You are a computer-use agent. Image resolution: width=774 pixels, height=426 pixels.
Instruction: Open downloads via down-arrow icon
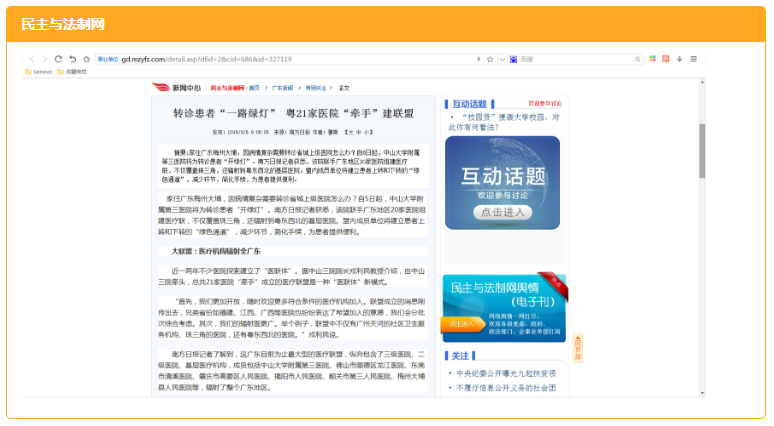click(x=679, y=59)
